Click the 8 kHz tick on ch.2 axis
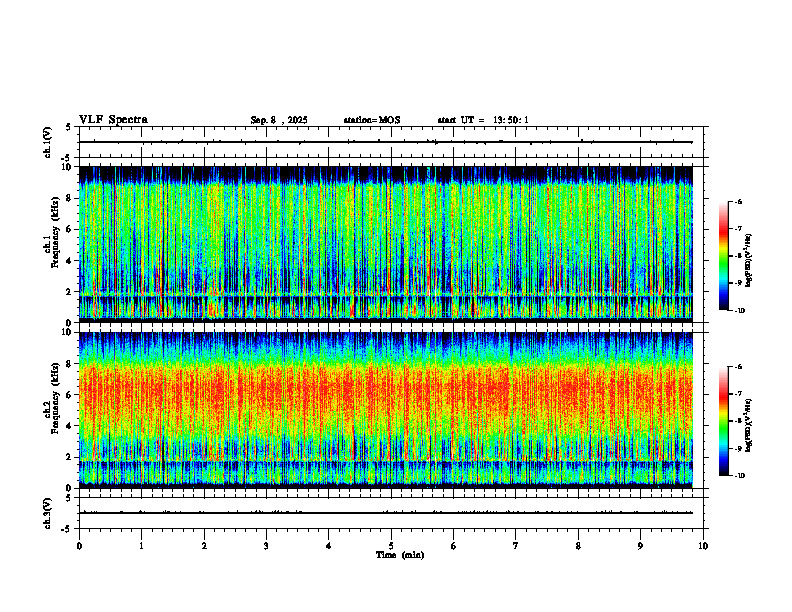792x612 pixels. (70, 364)
